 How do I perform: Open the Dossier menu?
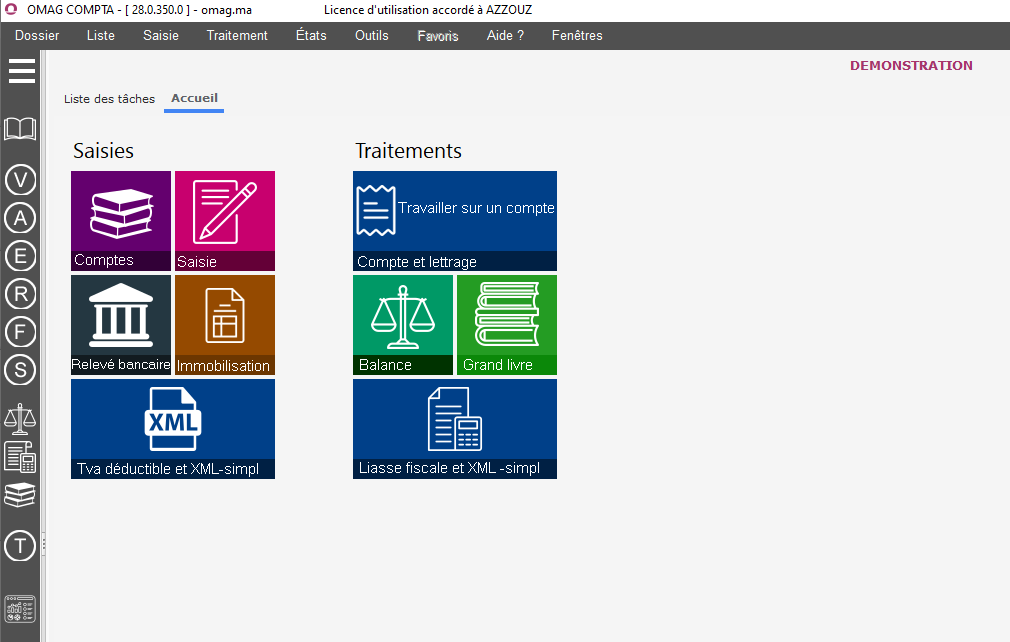37,36
